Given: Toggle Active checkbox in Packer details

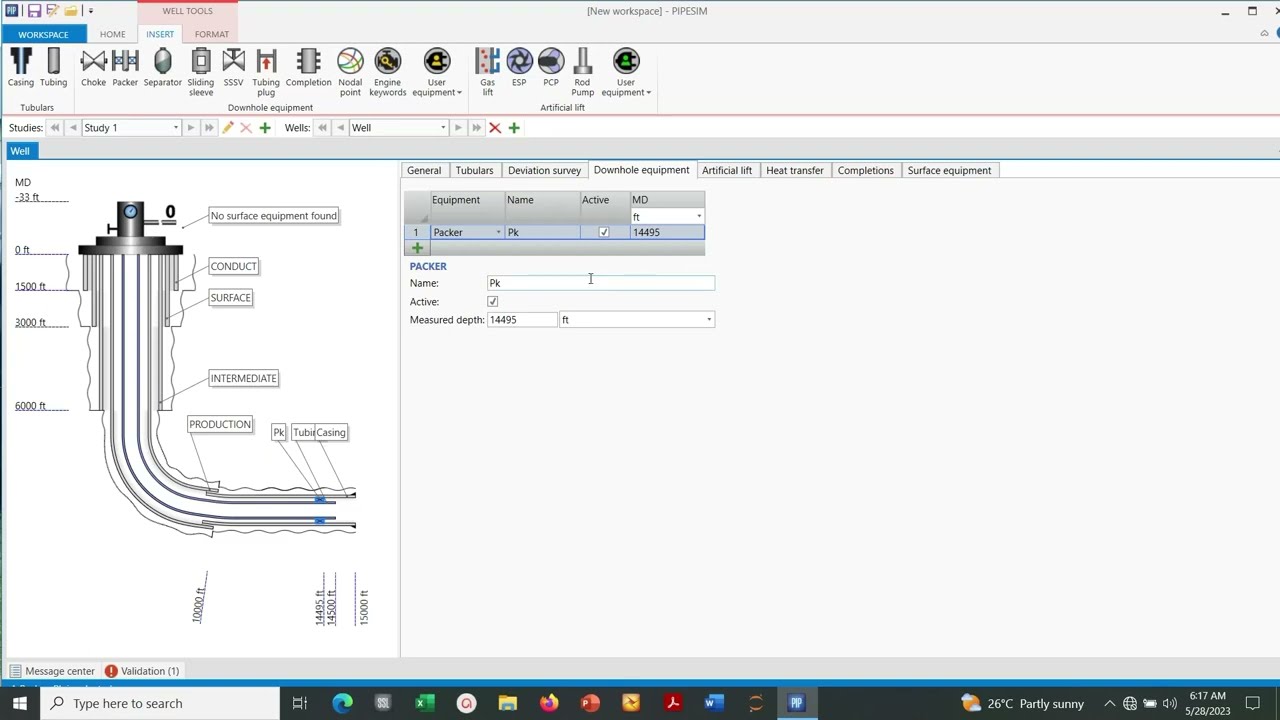Looking at the screenshot, I should (x=493, y=301).
